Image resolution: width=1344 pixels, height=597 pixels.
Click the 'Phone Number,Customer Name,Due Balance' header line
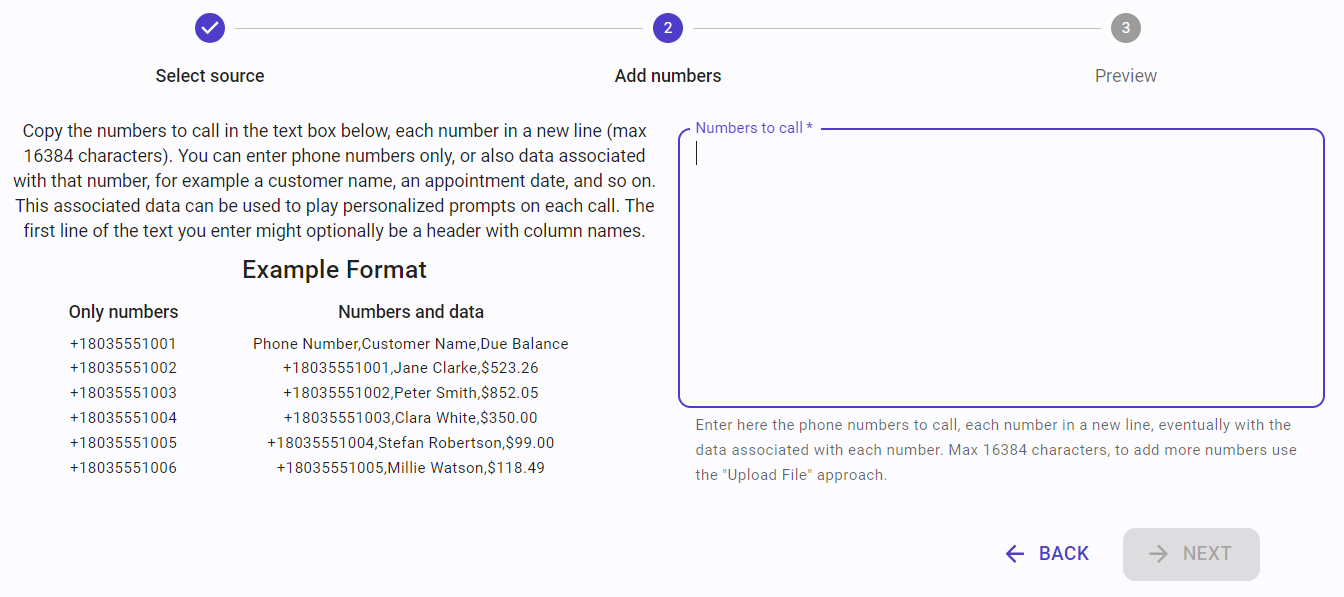pos(411,344)
